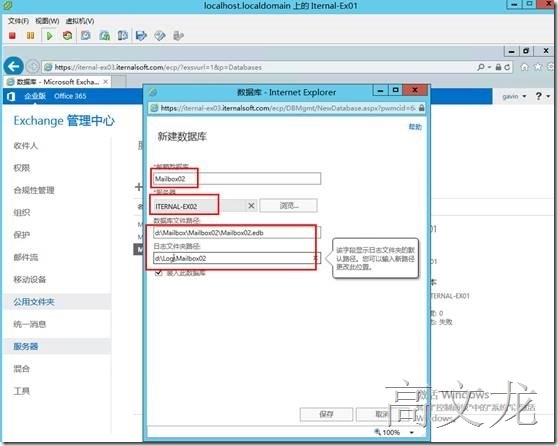This screenshot has width=558, height=446.
Task: Click the address bar security lock icon
Action: coord(499,67)
